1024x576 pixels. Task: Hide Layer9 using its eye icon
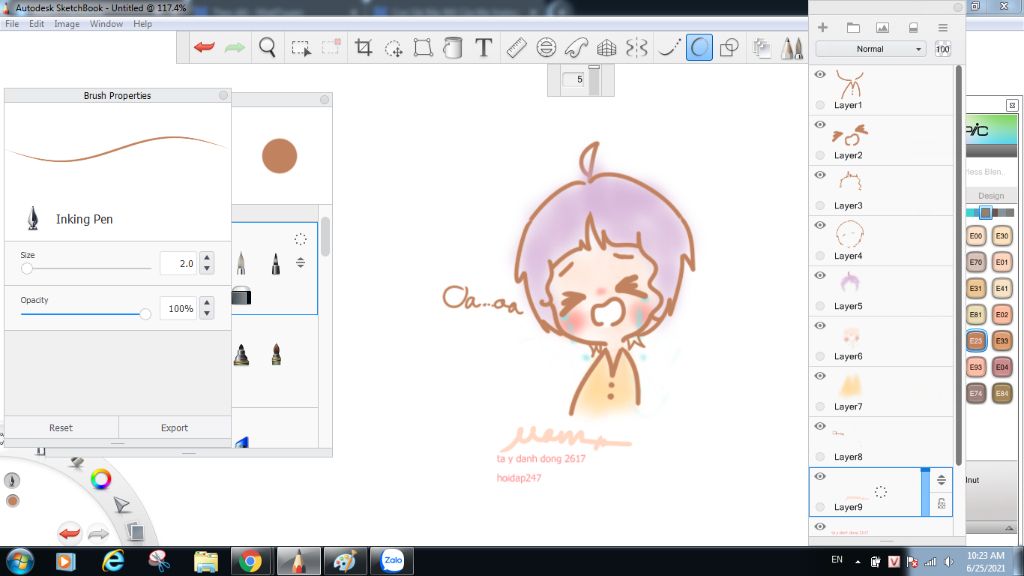[820, 477]
